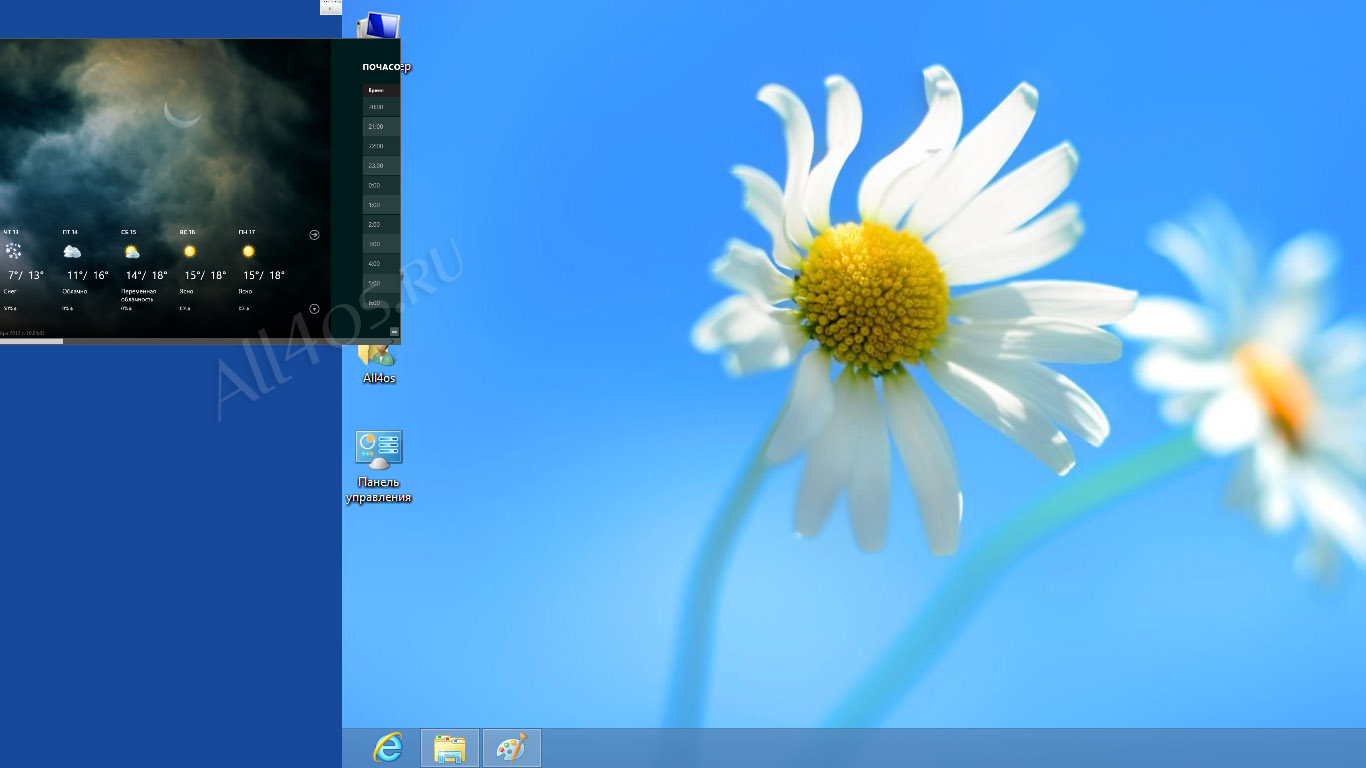1366x768 pixels.
Task: Click the 2:00 row in hourly forecast
Action: (381, 225)
